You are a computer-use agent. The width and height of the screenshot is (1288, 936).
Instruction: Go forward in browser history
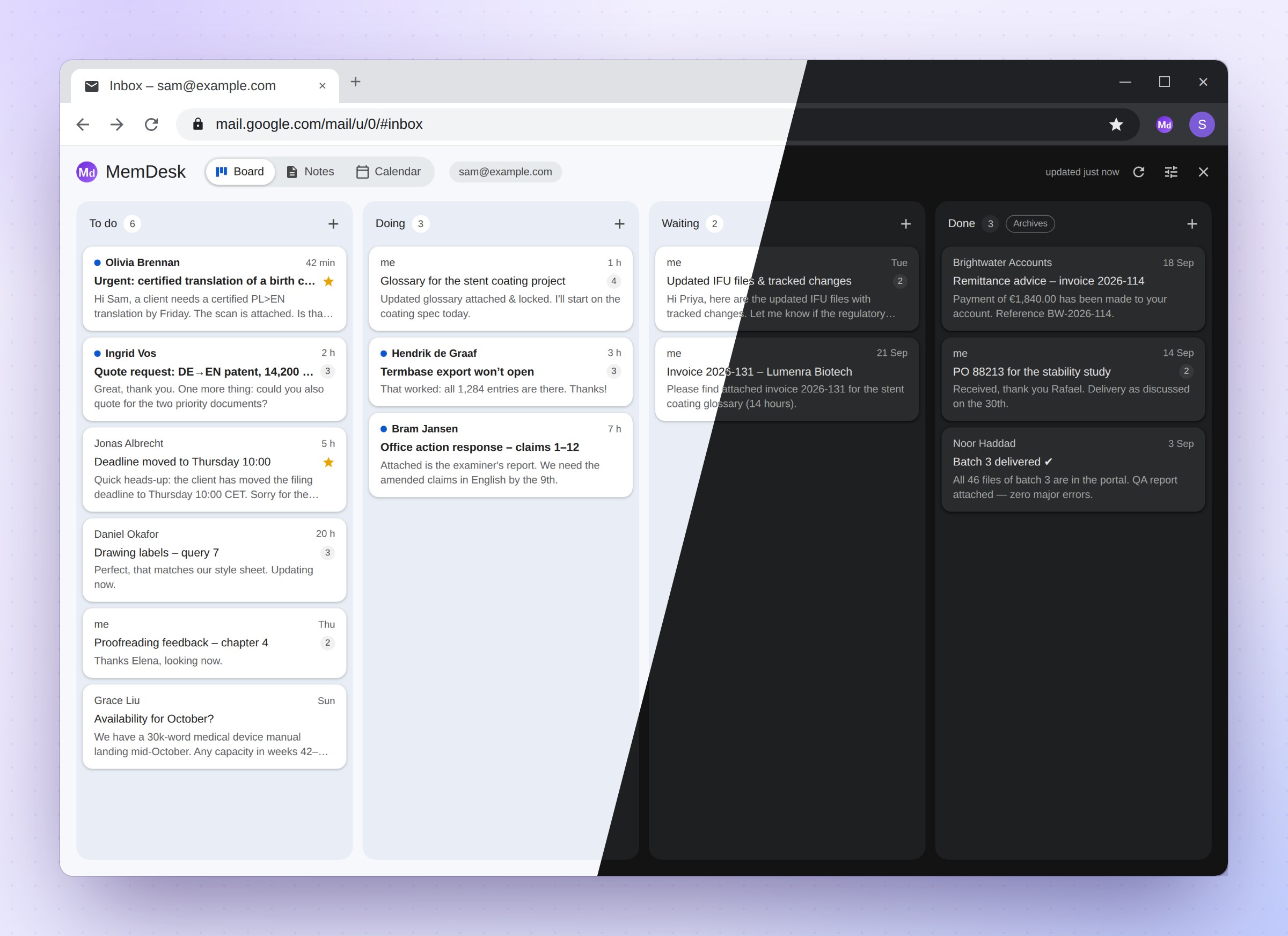coord(117,125)
